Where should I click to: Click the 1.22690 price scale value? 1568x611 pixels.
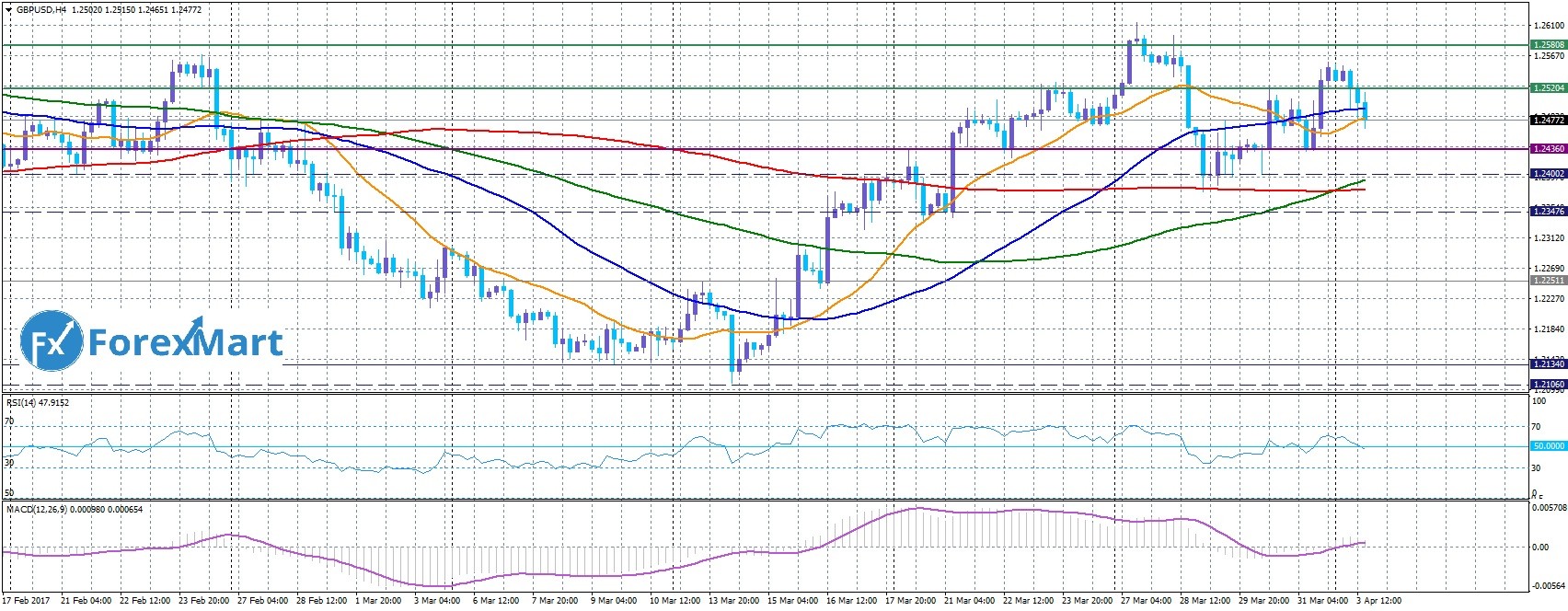click(1550, 269)
